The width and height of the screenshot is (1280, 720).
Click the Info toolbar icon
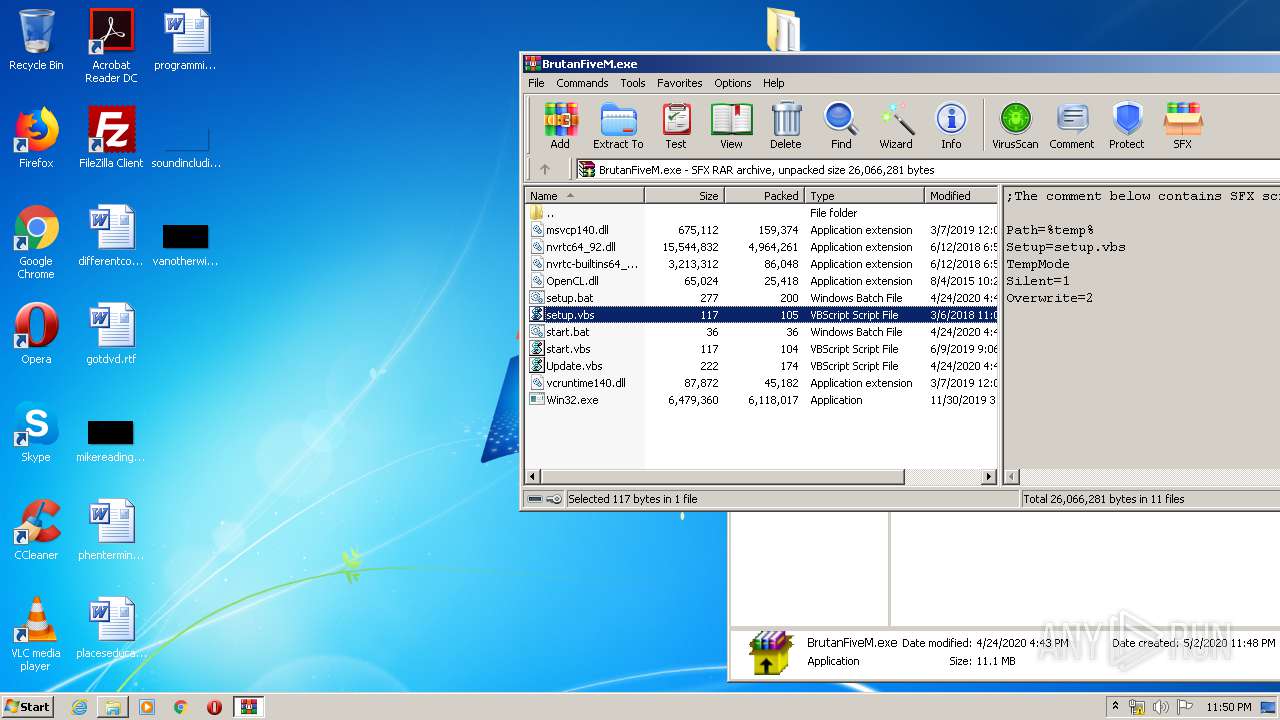[951, 126]
